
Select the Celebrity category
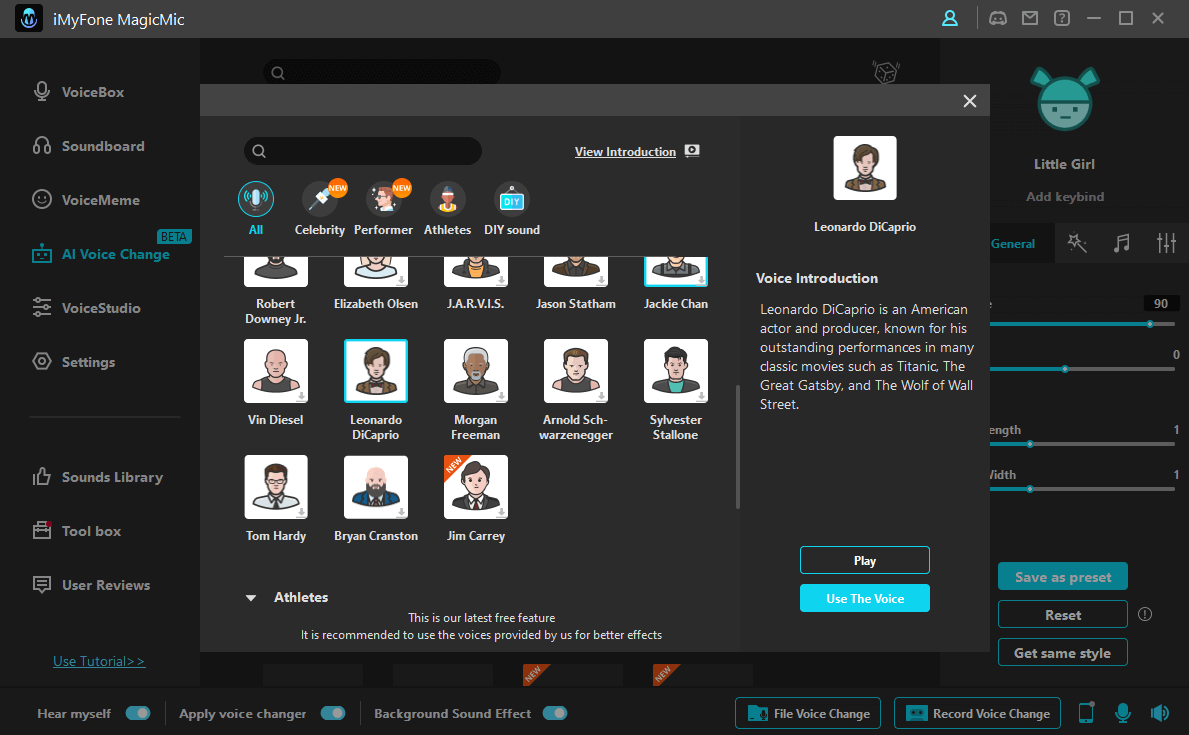coord(320,209)
